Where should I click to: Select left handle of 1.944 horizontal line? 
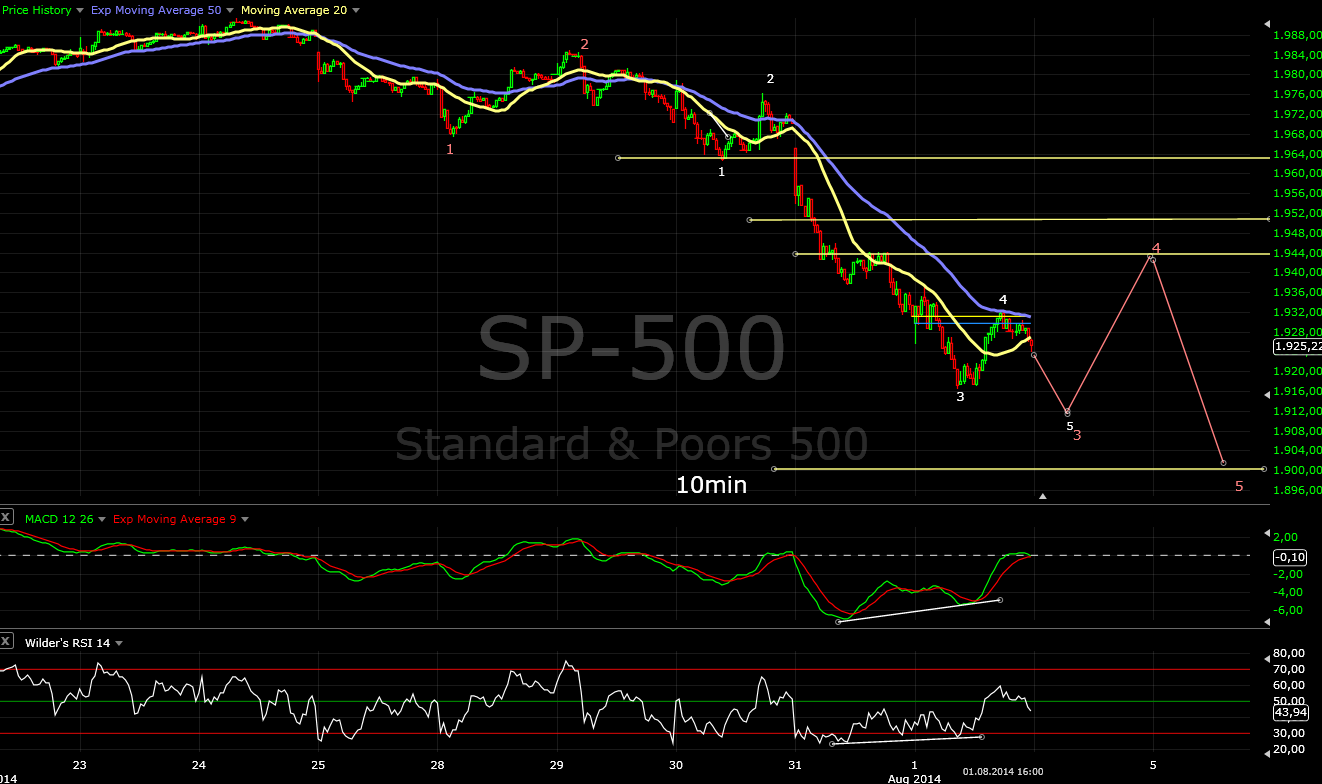click(x=795, y=254)
